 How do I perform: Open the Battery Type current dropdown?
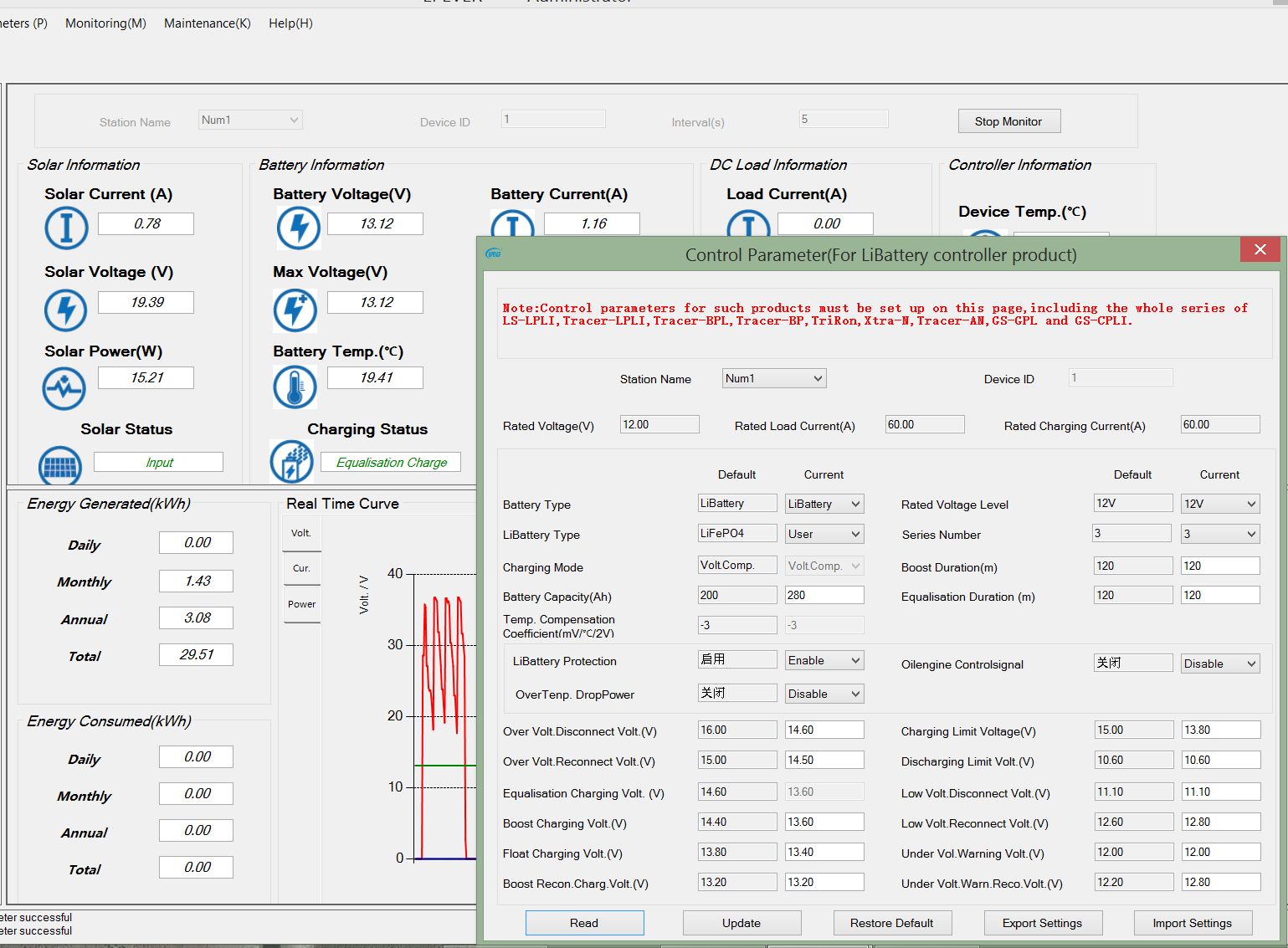coord(824,504)
